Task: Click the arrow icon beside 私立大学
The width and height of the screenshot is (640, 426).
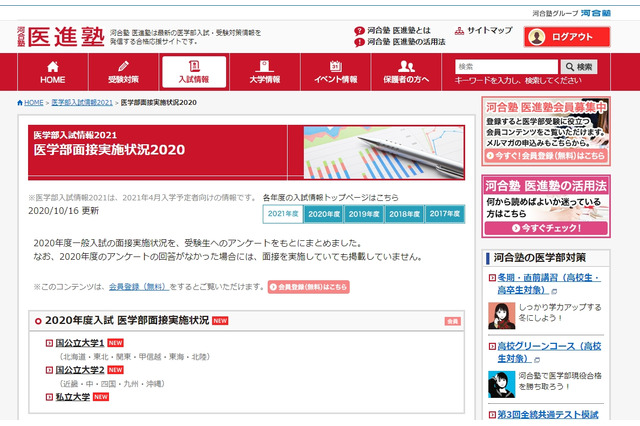Action: pyautogui.click(x=49, y=397)
